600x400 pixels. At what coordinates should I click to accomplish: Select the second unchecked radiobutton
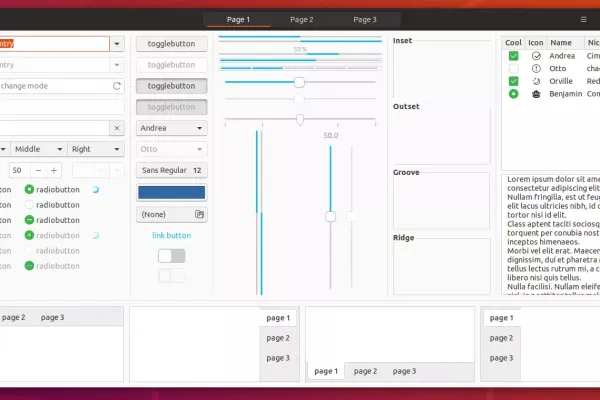point(29,205)
